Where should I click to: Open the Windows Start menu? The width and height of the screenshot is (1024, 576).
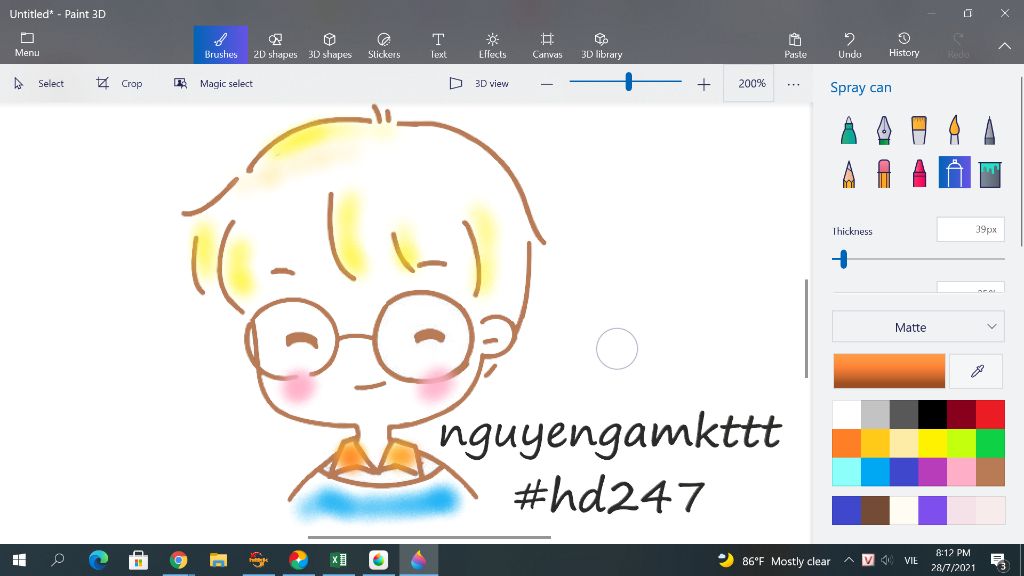(x=19, y=560)
